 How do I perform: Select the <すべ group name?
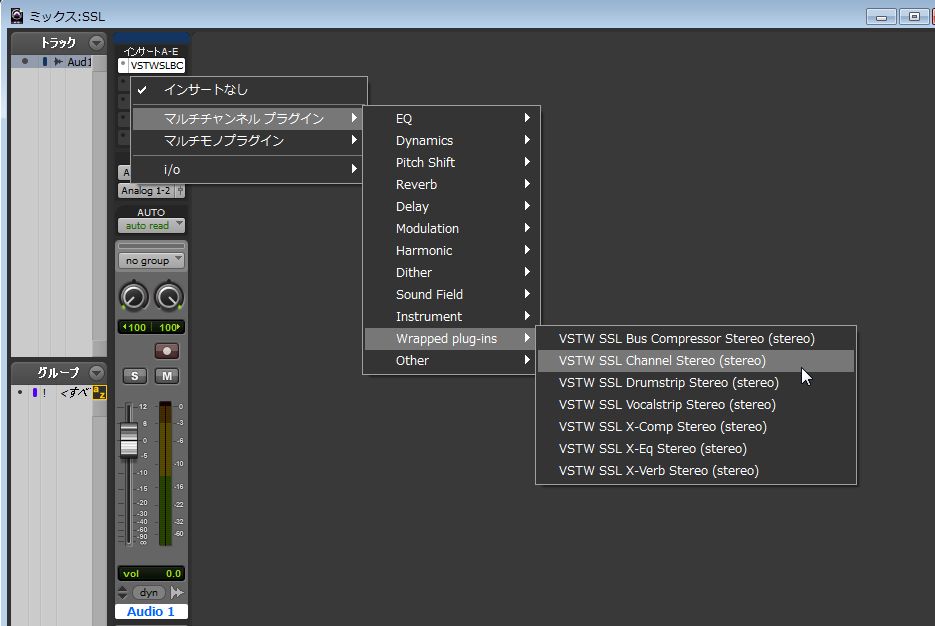75,392
